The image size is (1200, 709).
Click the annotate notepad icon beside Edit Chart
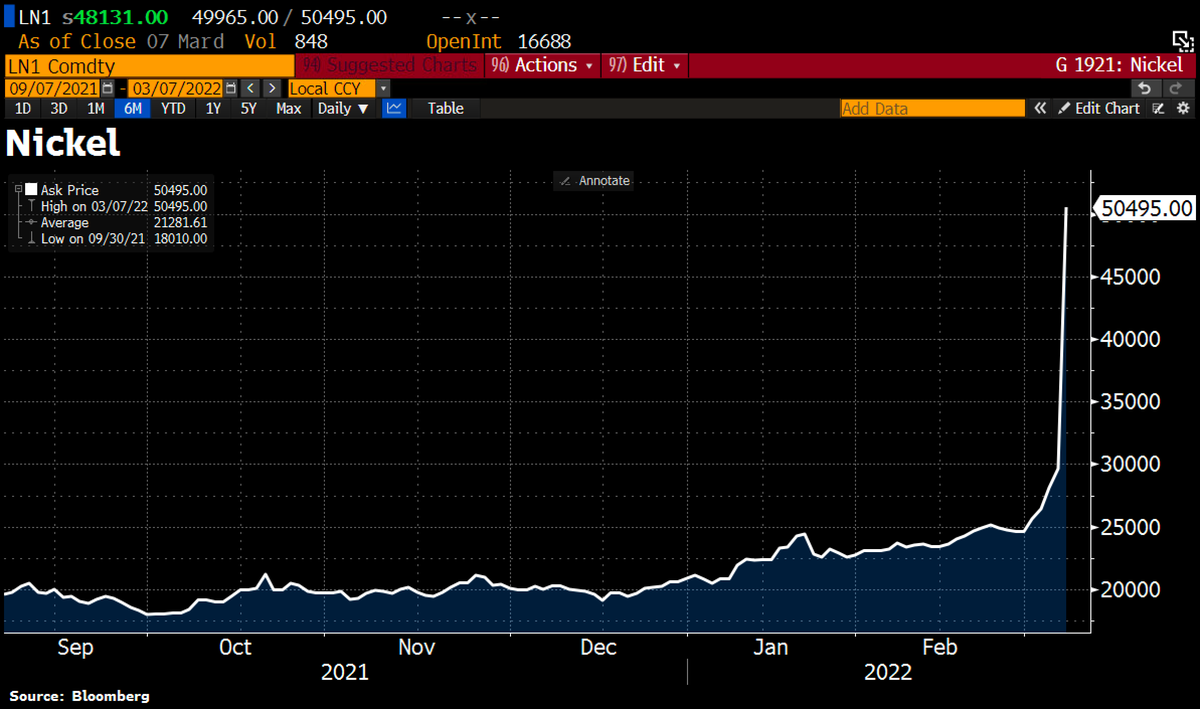(x=1159, y=108)
